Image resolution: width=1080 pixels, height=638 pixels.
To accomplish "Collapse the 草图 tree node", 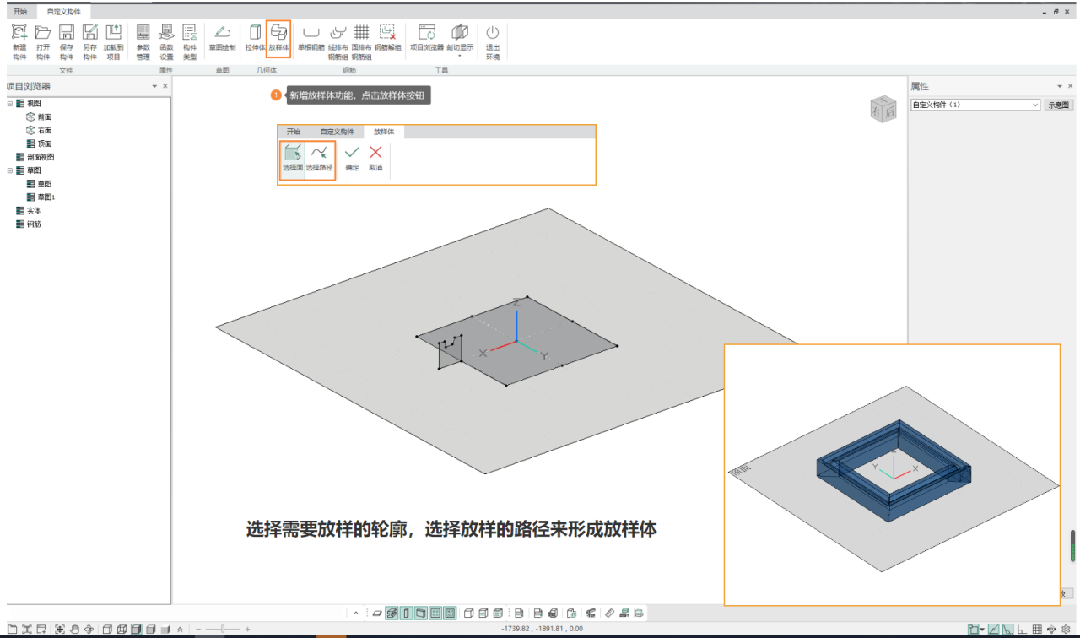I will click(x=9, y=171).
